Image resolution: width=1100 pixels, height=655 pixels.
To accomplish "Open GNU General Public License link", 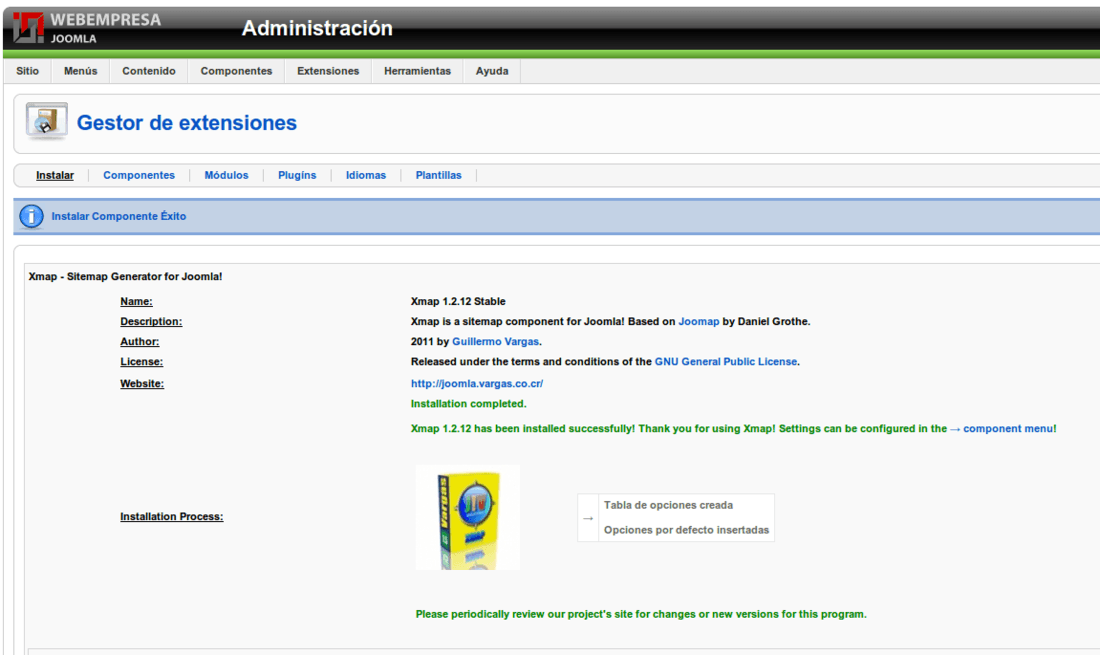I will point(726,362).
